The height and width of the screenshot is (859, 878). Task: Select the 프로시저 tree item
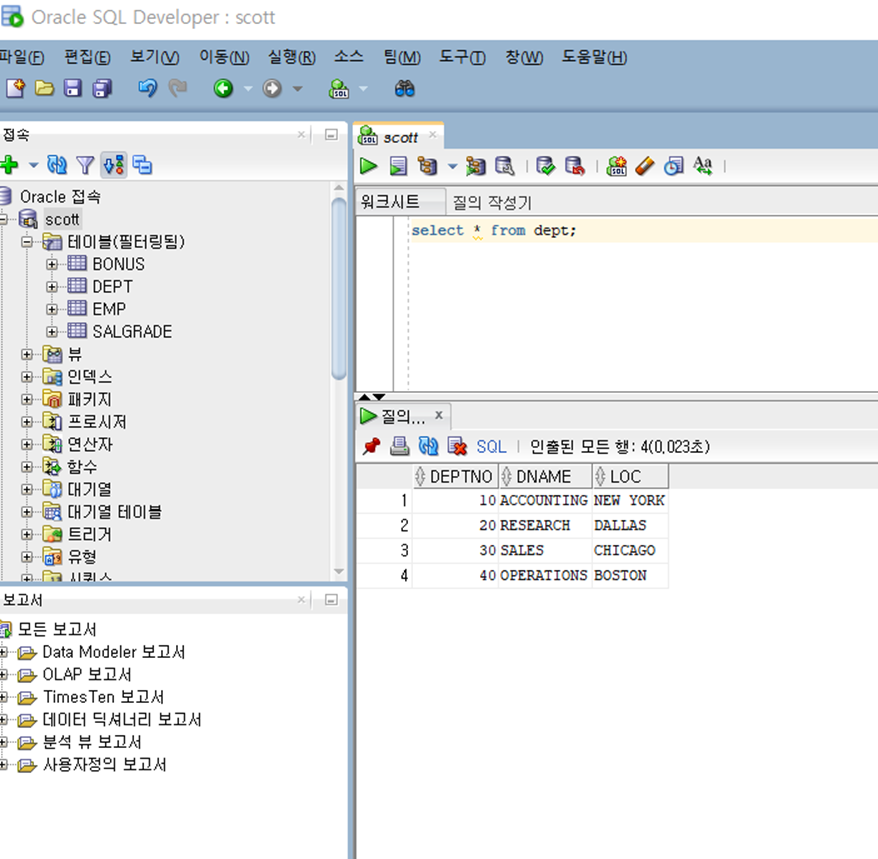click(97, 422)
